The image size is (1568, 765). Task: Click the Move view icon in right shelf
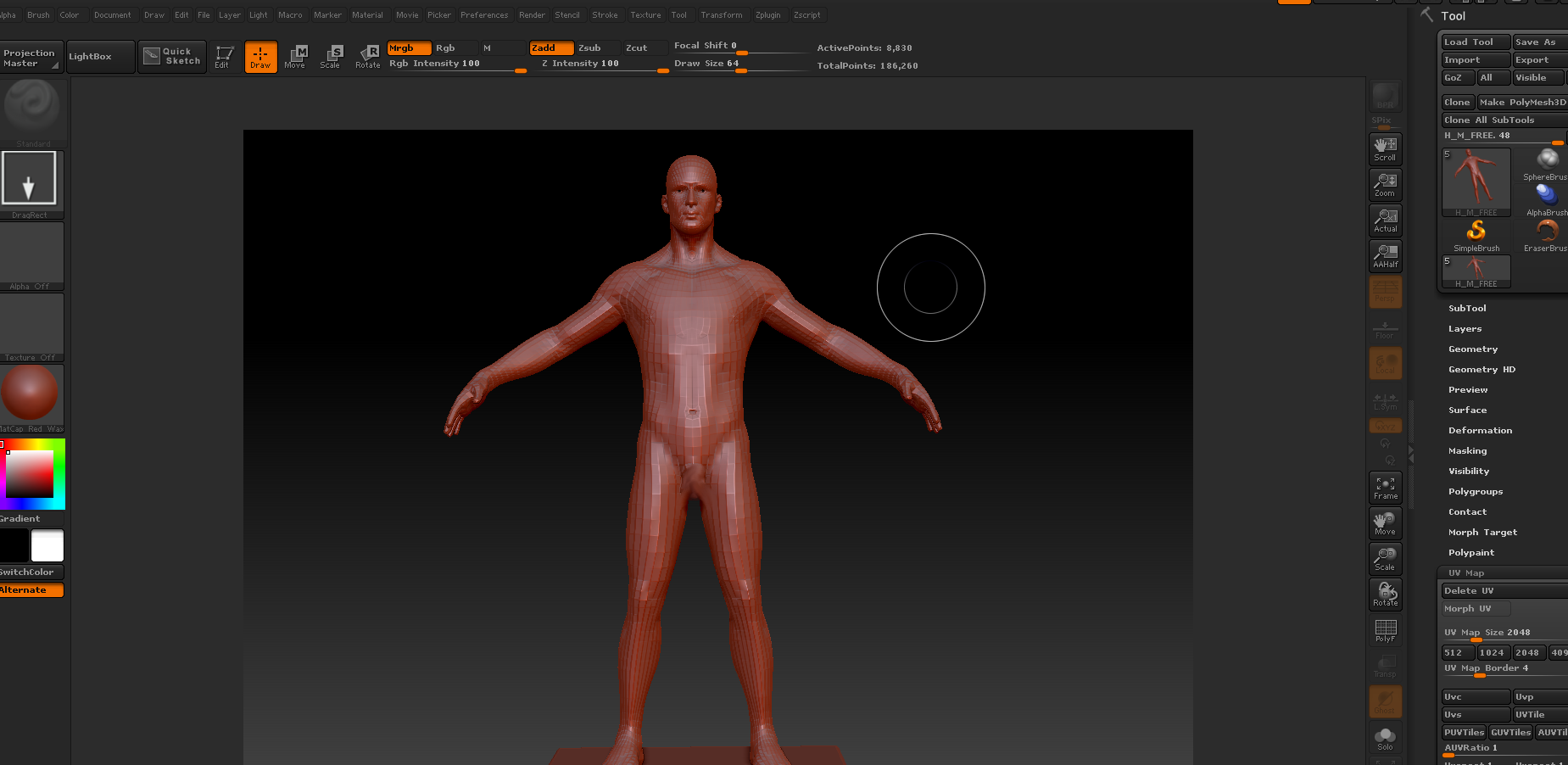click(1385, 523)
